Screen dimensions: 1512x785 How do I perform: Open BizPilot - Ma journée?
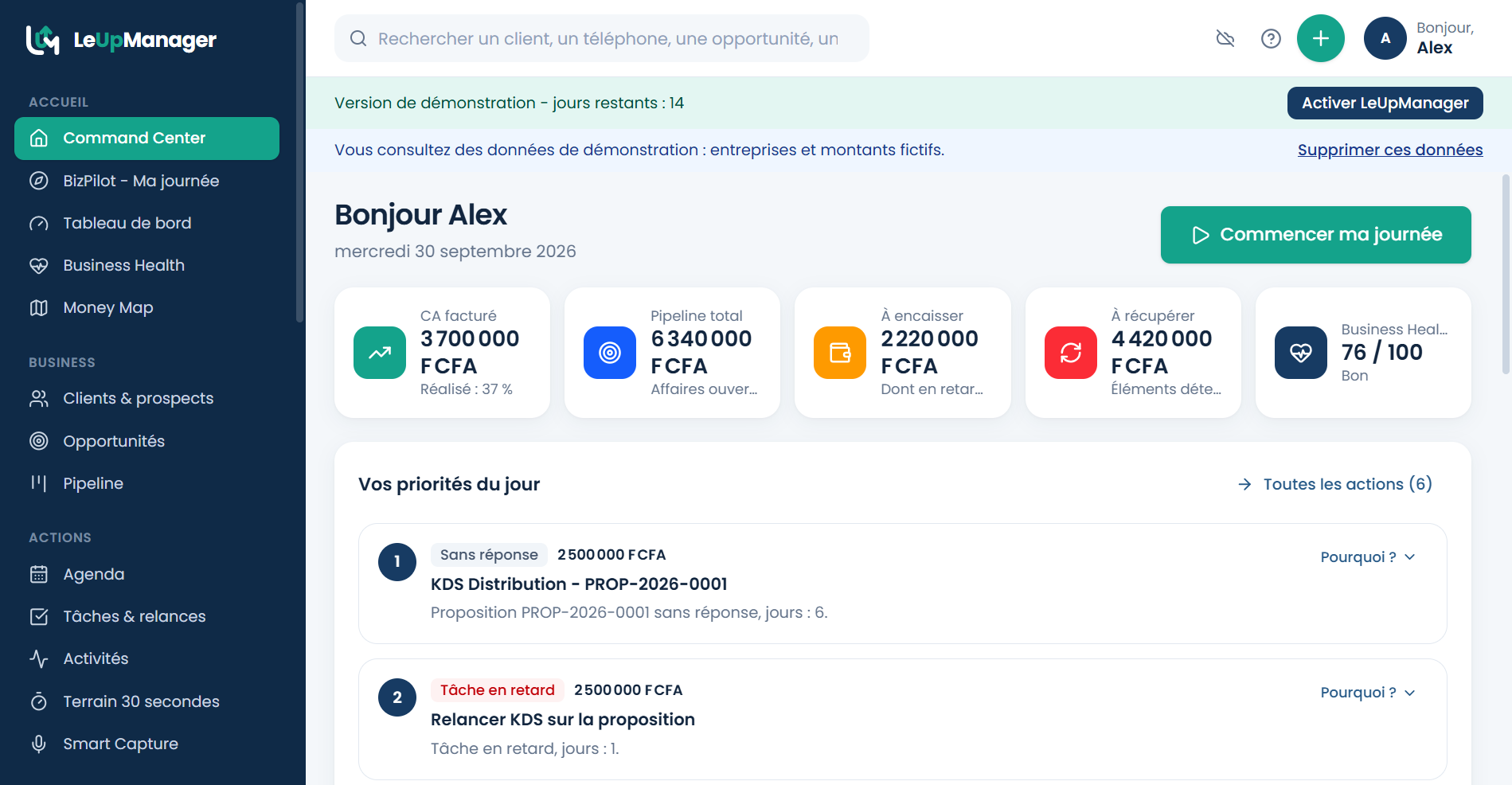pos(147,181)
